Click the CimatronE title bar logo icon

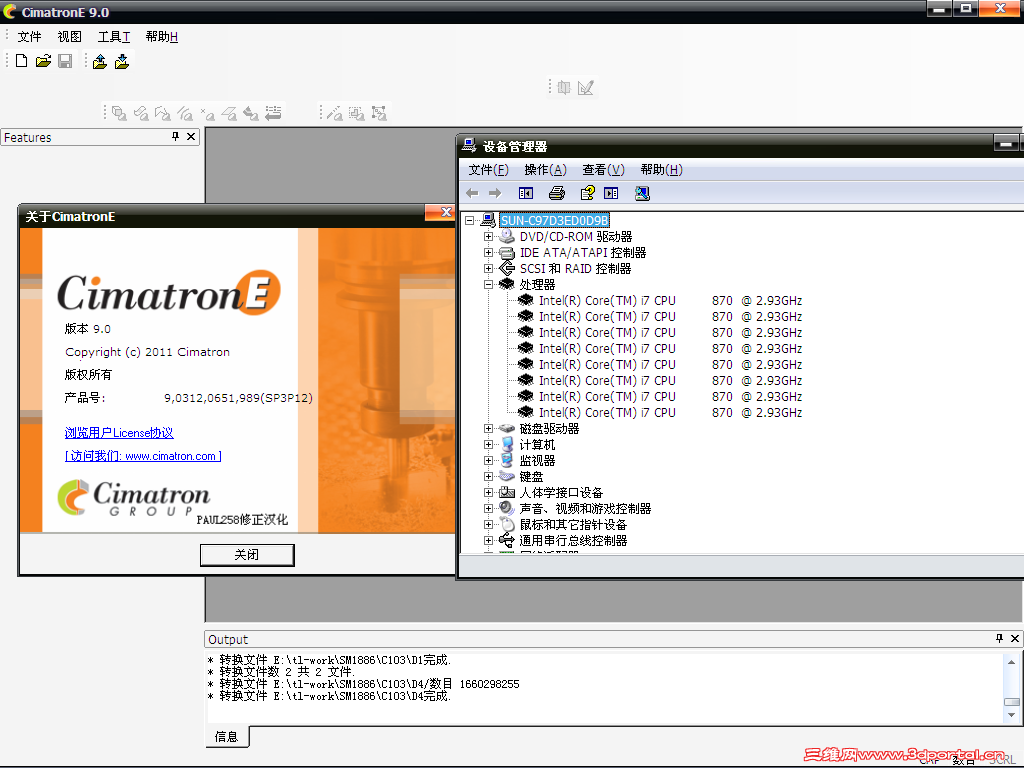tap(10, 12)
